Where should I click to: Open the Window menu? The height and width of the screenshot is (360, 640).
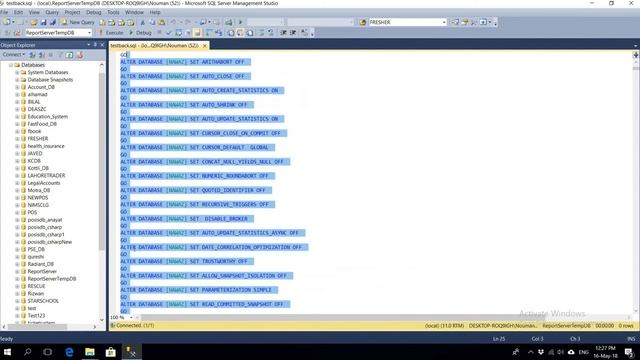pos(134,12)
